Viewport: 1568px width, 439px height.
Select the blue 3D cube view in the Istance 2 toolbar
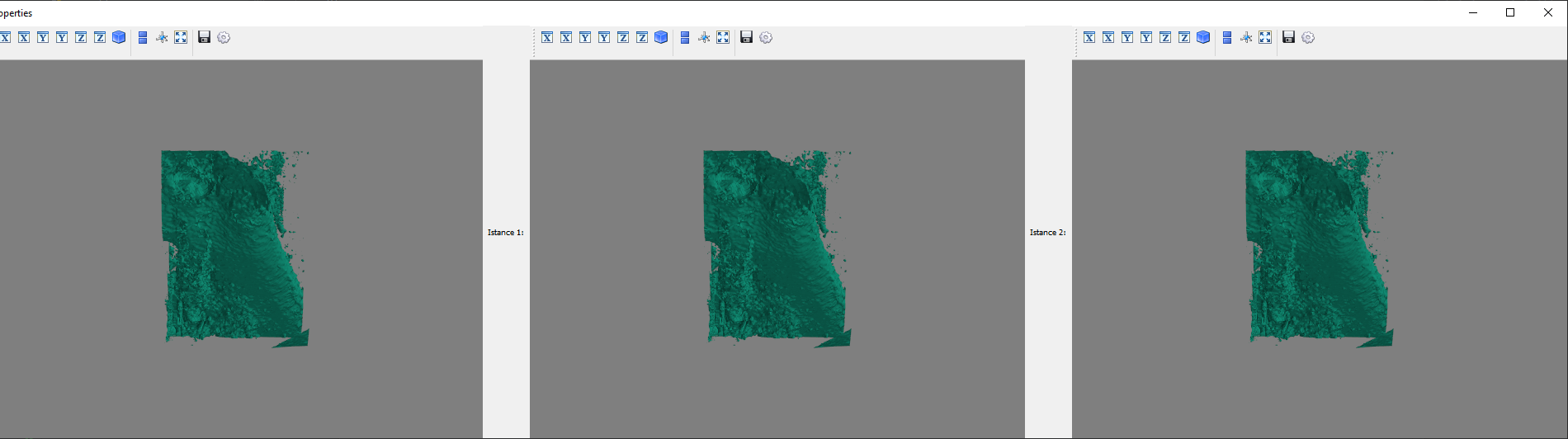pos(1203,37)
